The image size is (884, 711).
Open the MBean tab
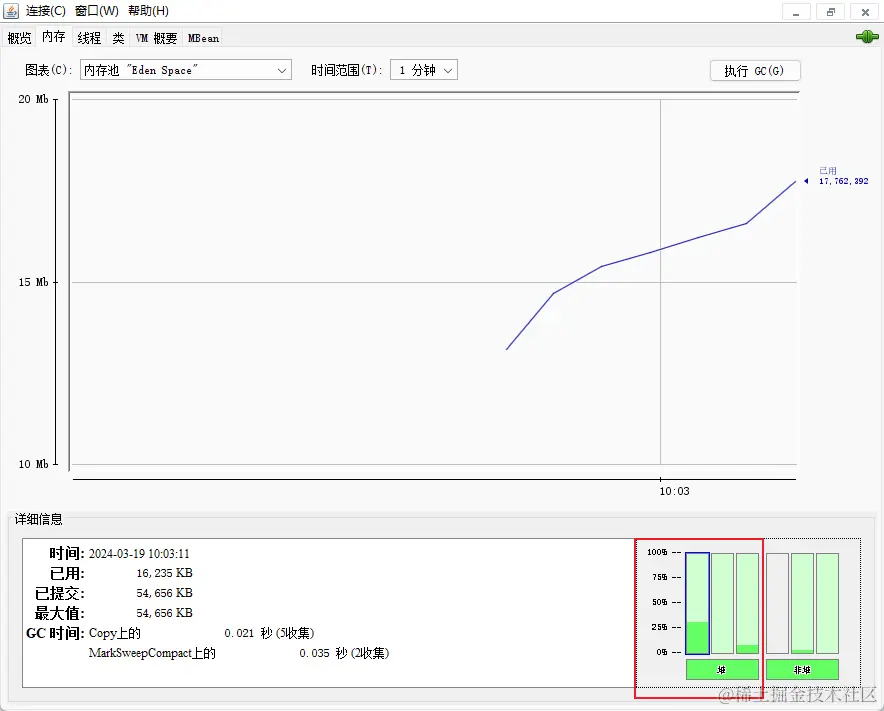[x=203, y=38]
